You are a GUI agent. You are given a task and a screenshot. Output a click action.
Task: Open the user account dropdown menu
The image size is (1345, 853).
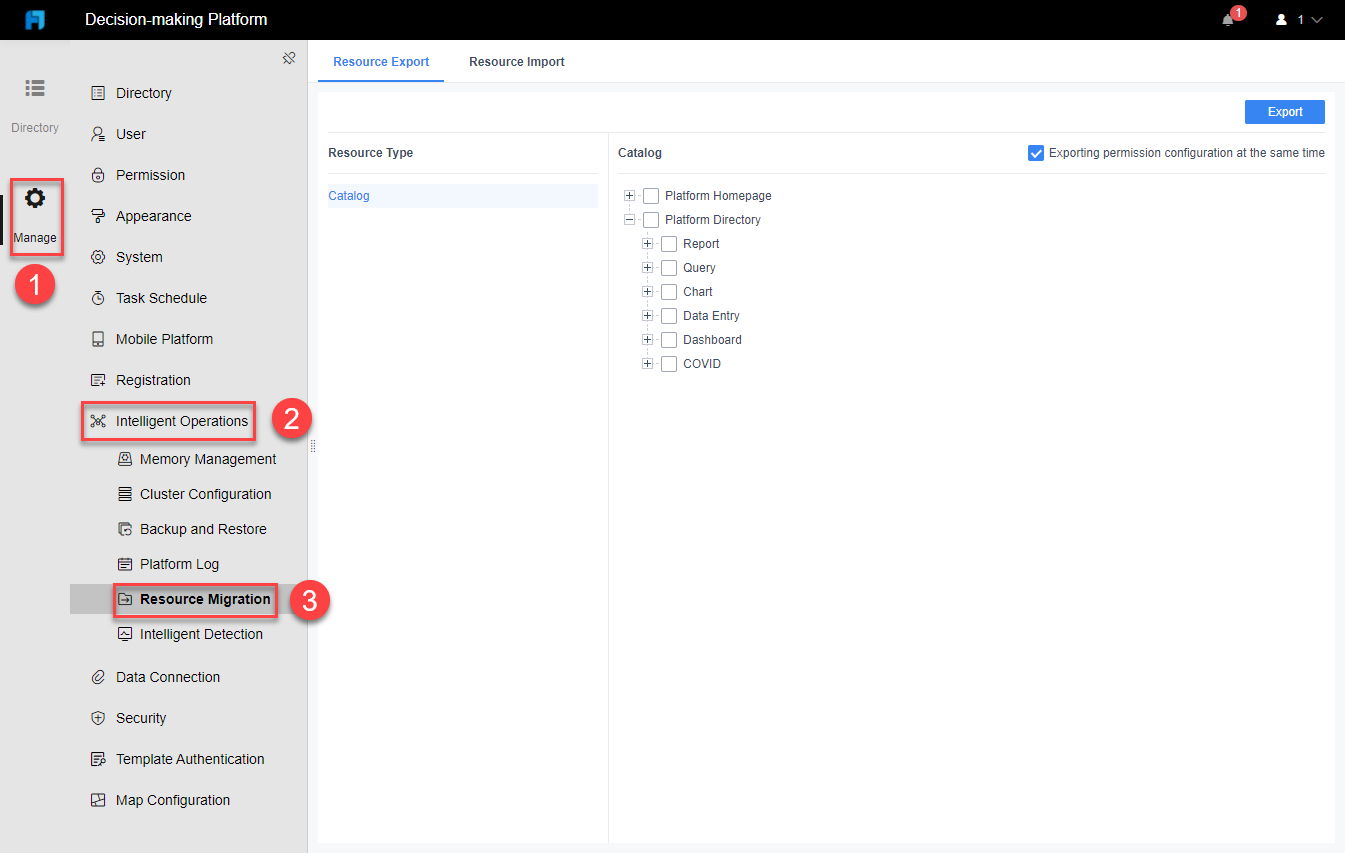click(1301, 18)
